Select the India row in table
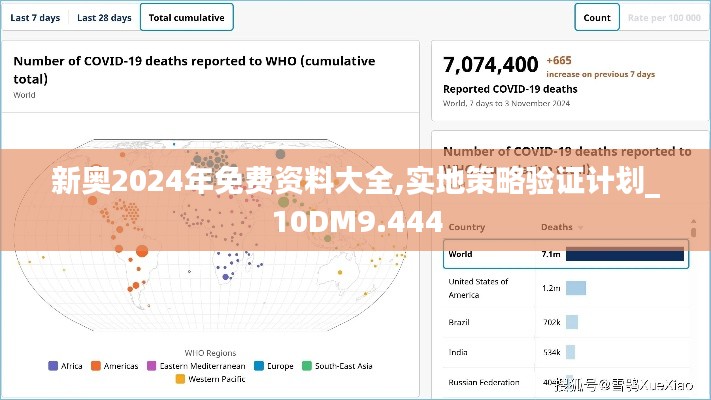711x400 pixels. (x=565, y=352)
